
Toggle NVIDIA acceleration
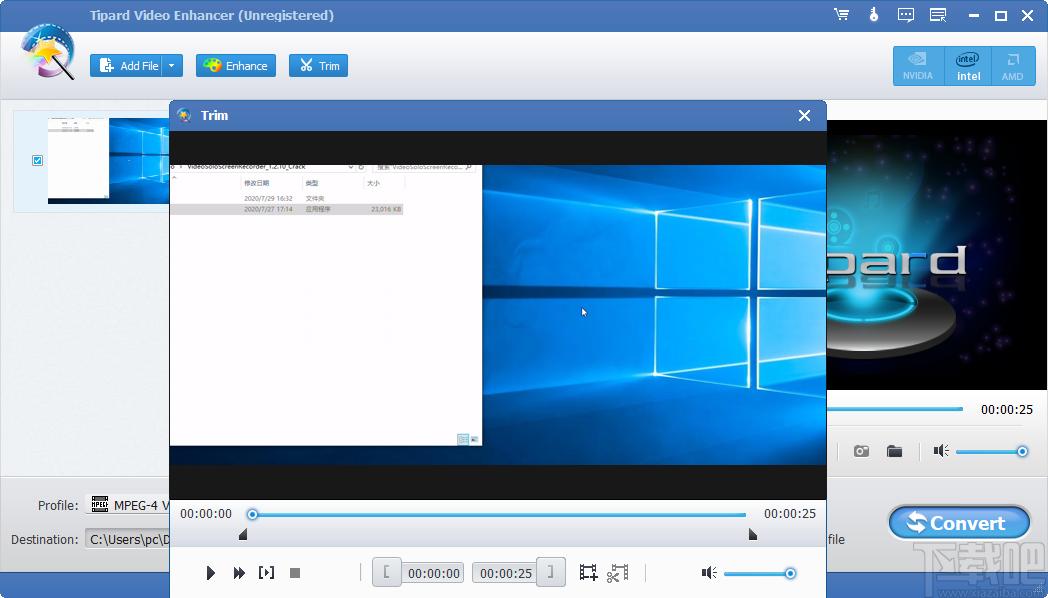pos(918,66)
